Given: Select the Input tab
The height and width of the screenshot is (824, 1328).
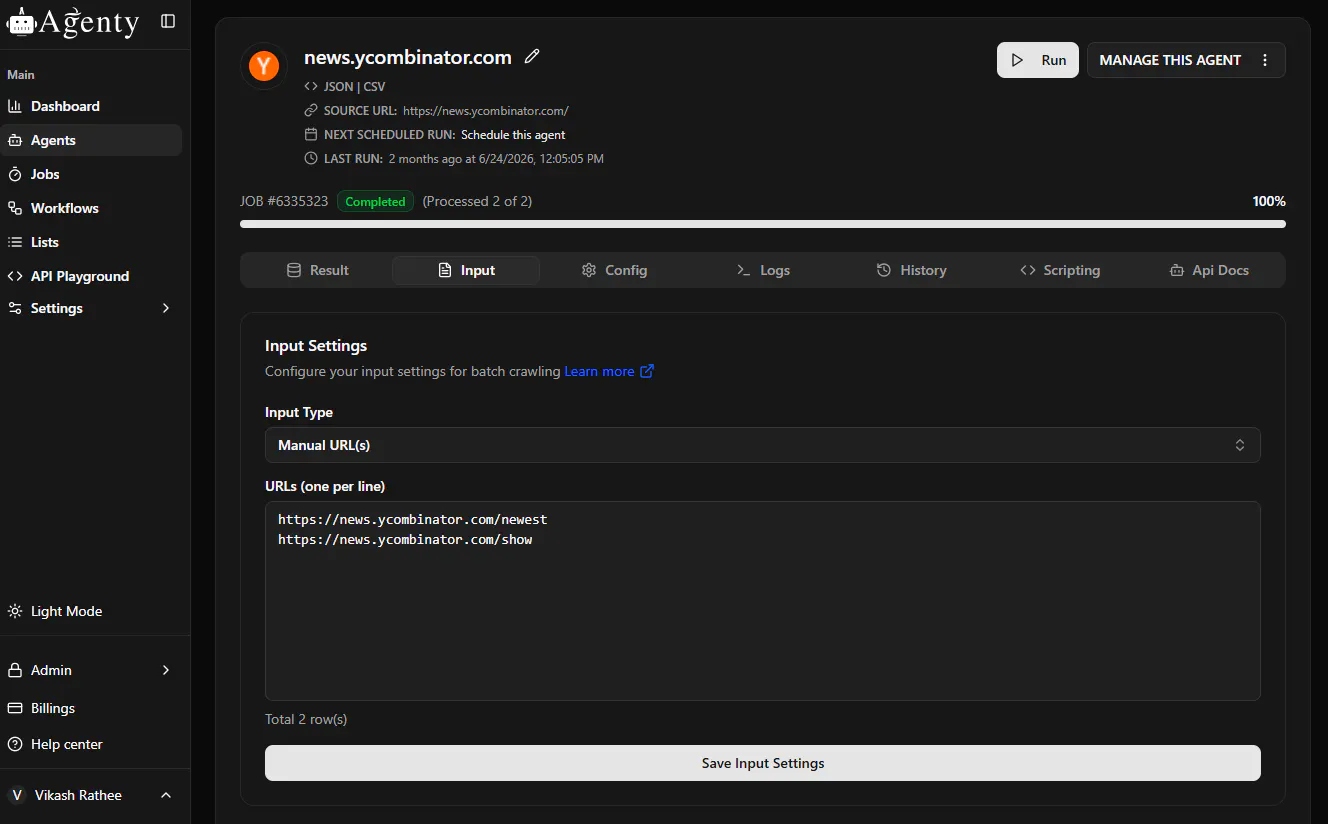Looking at the screenshot, I should (x=466, y=270).
